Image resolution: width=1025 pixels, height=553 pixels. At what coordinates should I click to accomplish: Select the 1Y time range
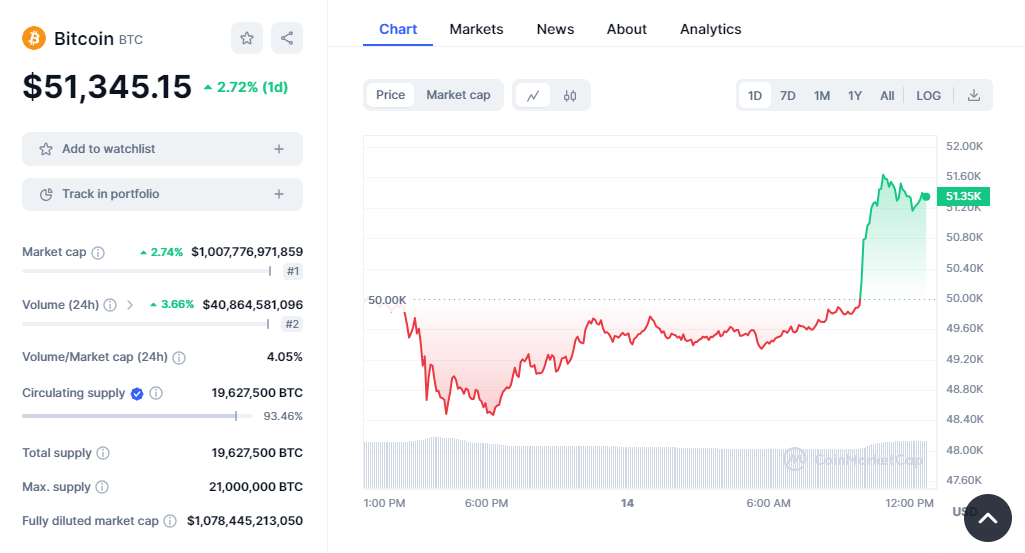click(855, 95)
